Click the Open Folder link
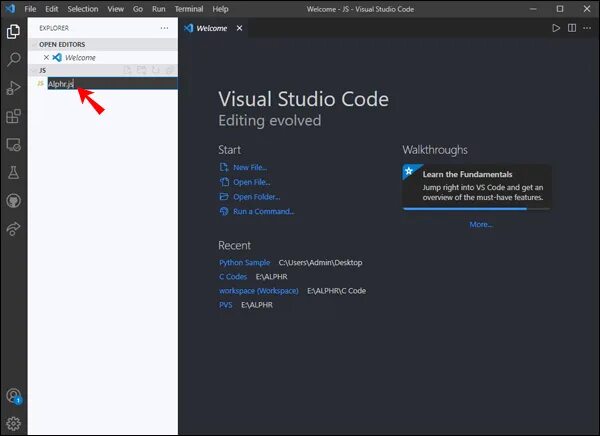The width and height of the screenshot is (600, 436). 256,197
